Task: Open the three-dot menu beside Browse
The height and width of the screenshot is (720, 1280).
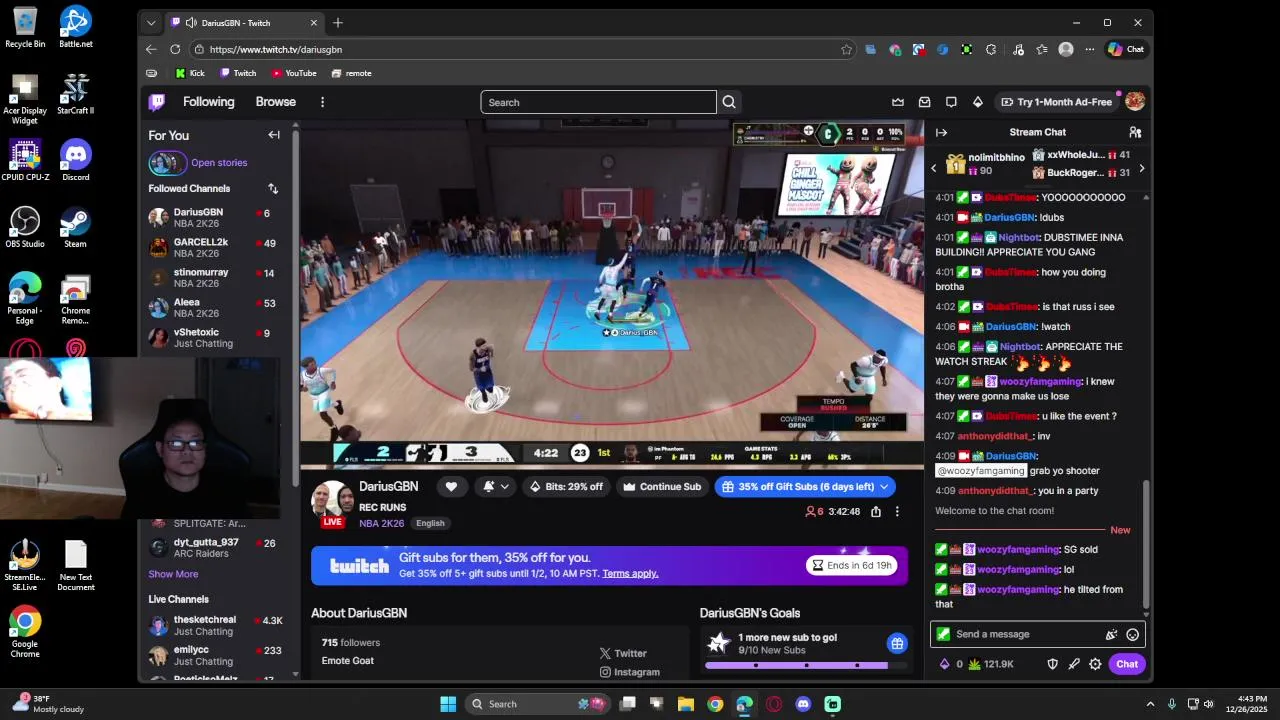Action: (x=322, y=102)
